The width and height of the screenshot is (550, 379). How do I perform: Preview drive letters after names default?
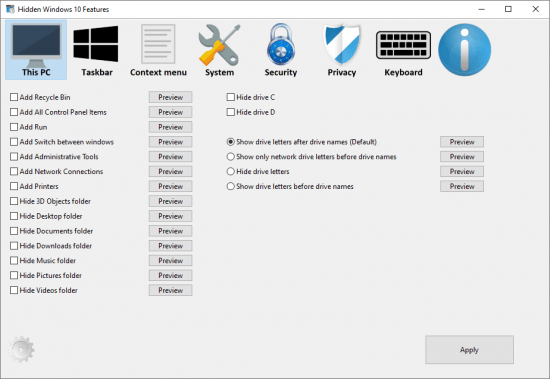pos(462,142)
